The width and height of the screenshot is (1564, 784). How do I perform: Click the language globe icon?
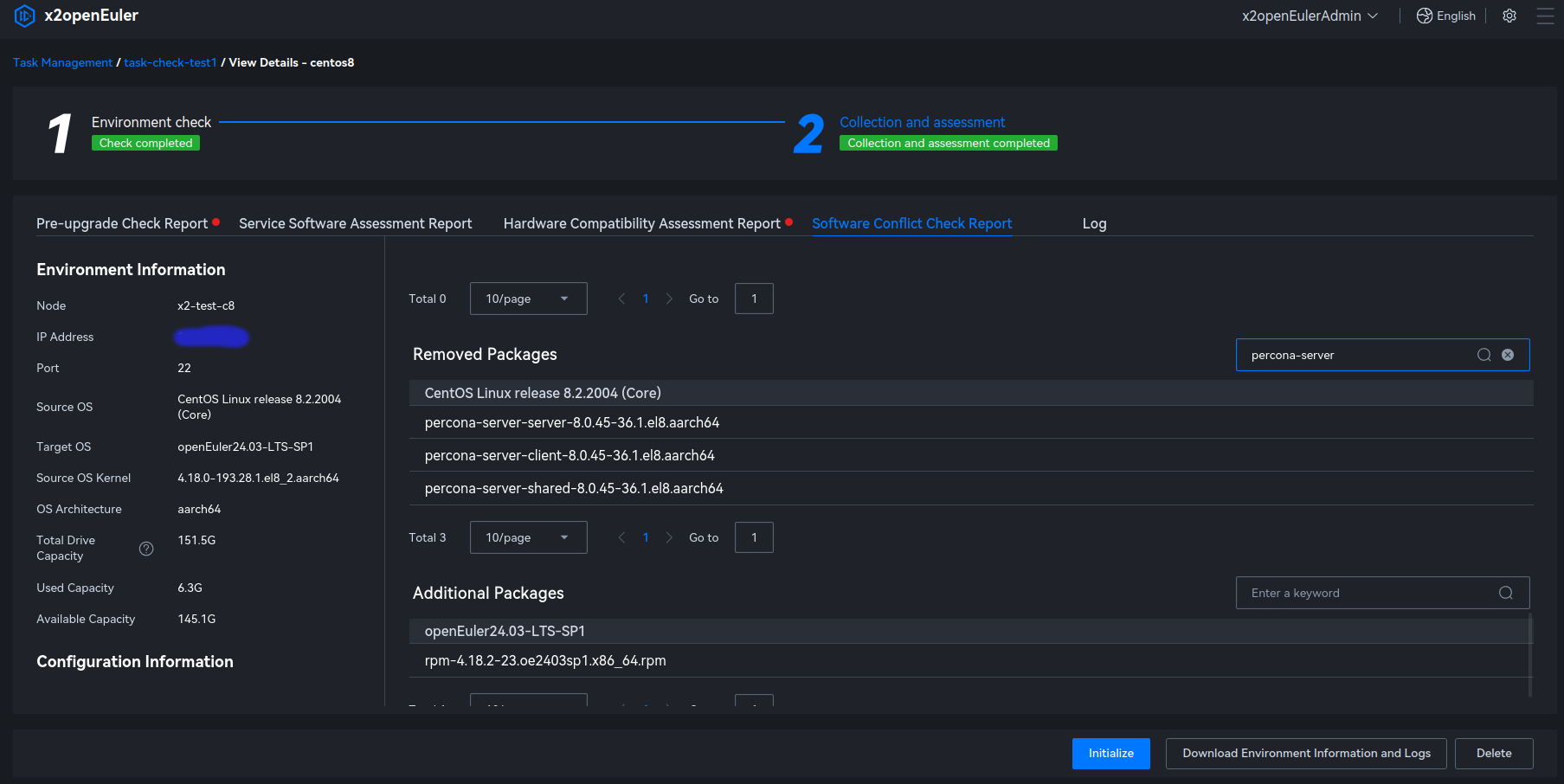[1424, 16]
